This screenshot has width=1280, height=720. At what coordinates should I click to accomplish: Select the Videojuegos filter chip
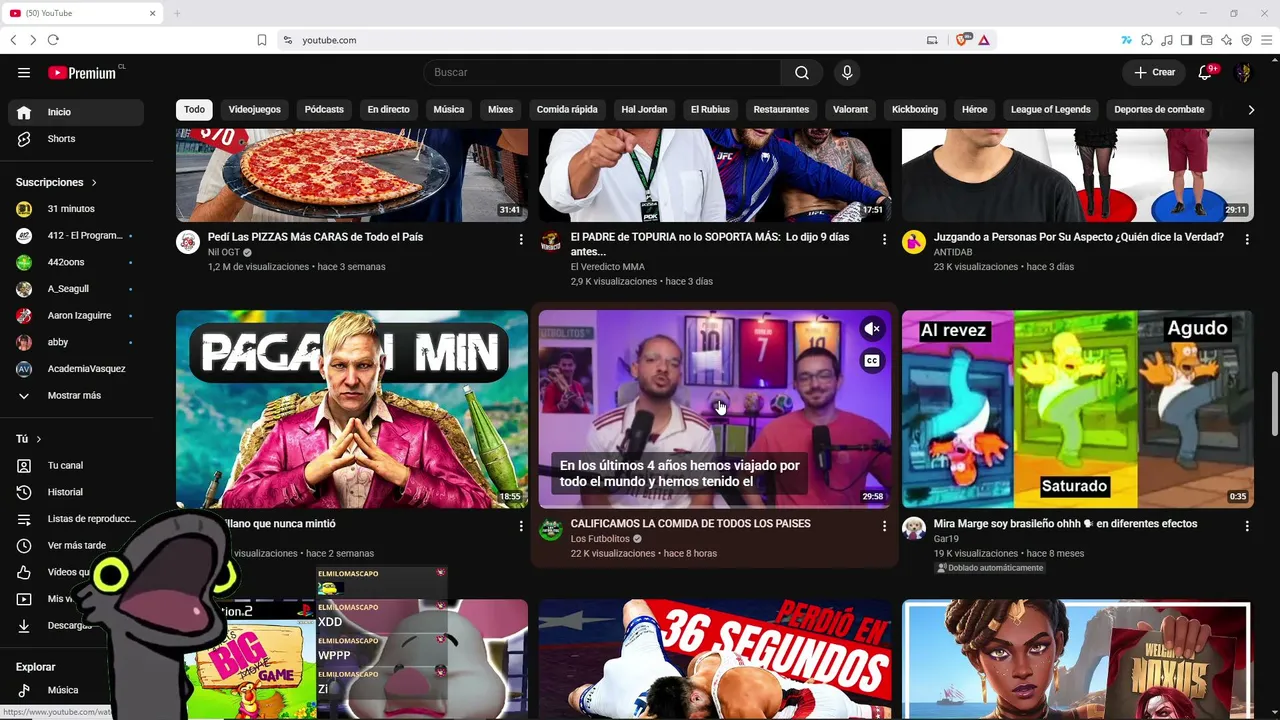[255, 110]
